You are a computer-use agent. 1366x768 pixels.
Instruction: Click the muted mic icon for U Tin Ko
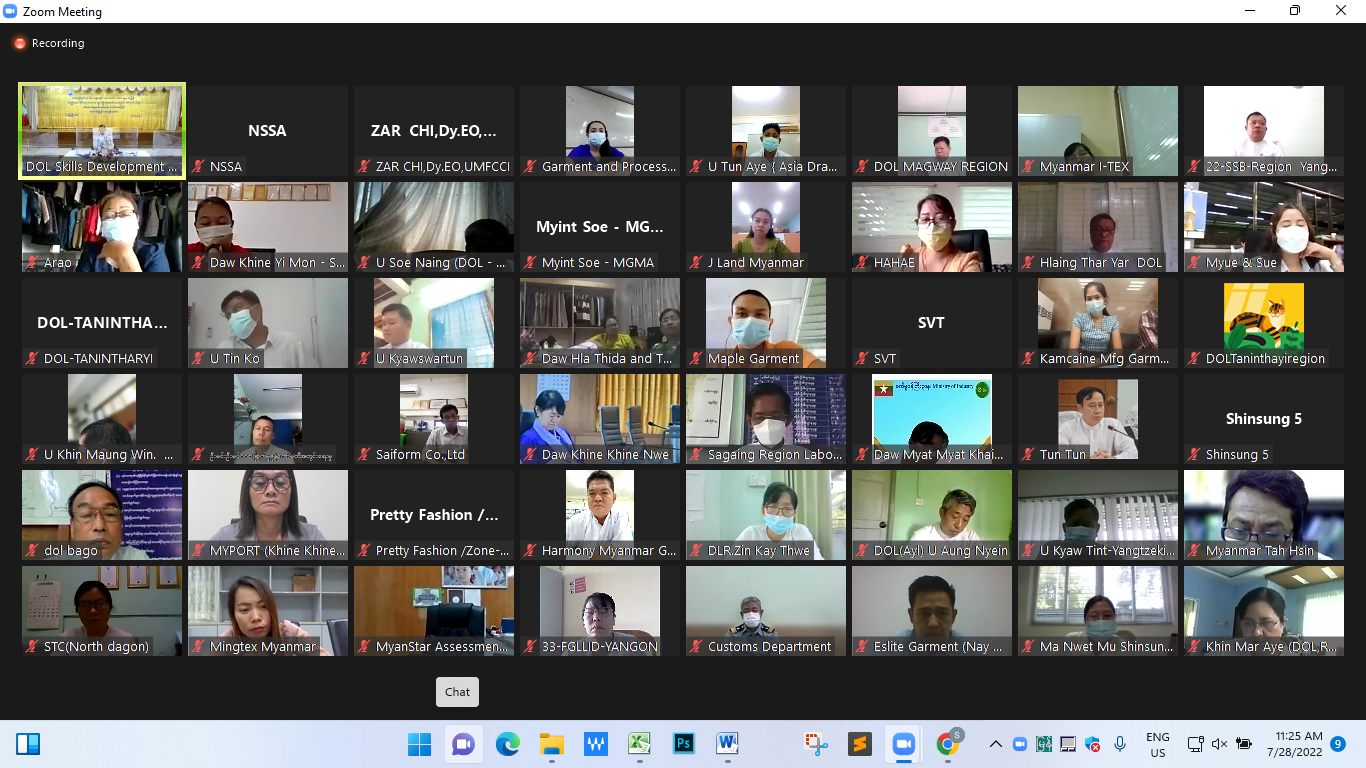199,359
